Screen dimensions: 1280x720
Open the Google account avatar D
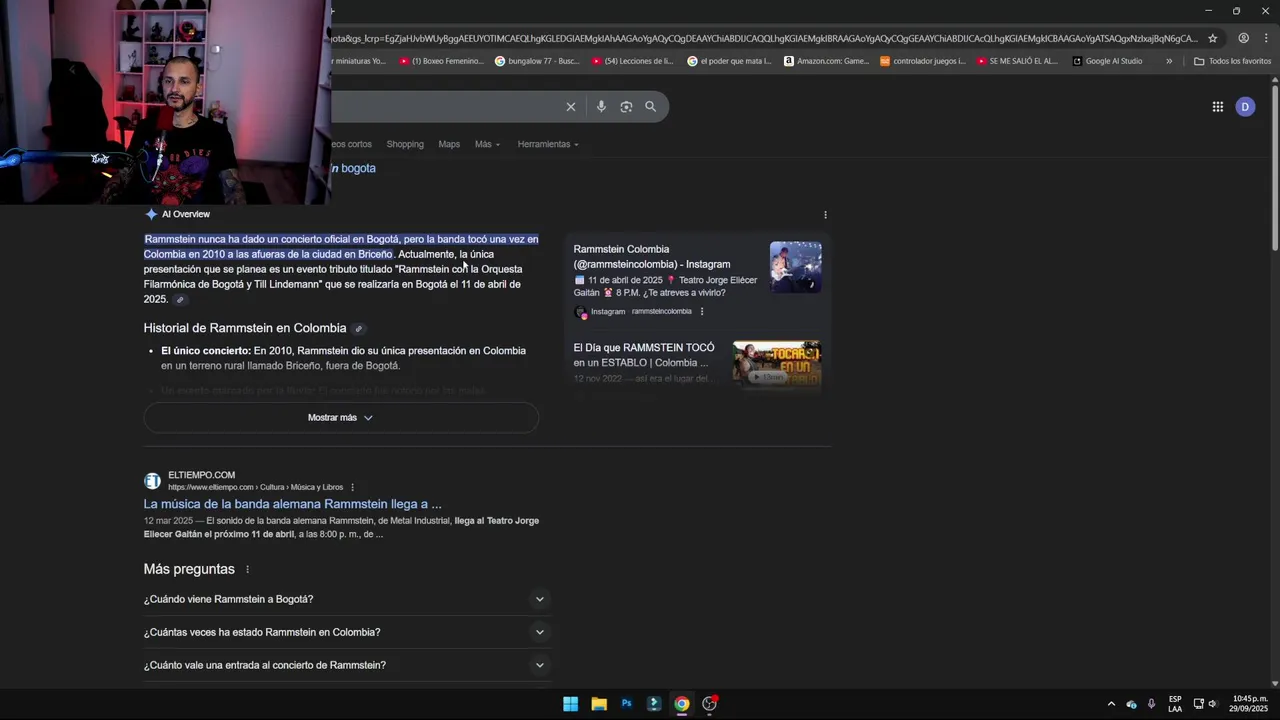[1245, 107]
